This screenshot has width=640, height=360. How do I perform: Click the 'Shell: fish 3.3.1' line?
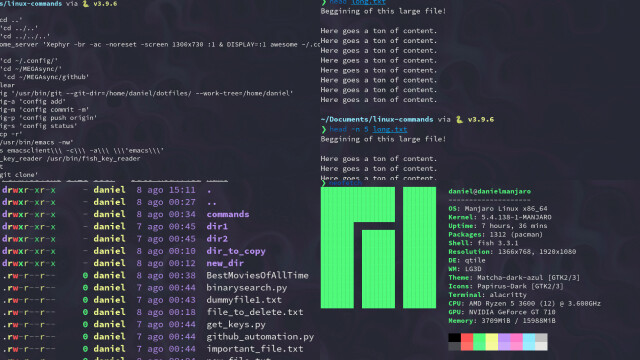pyautogui.click(x=483, y=243)
